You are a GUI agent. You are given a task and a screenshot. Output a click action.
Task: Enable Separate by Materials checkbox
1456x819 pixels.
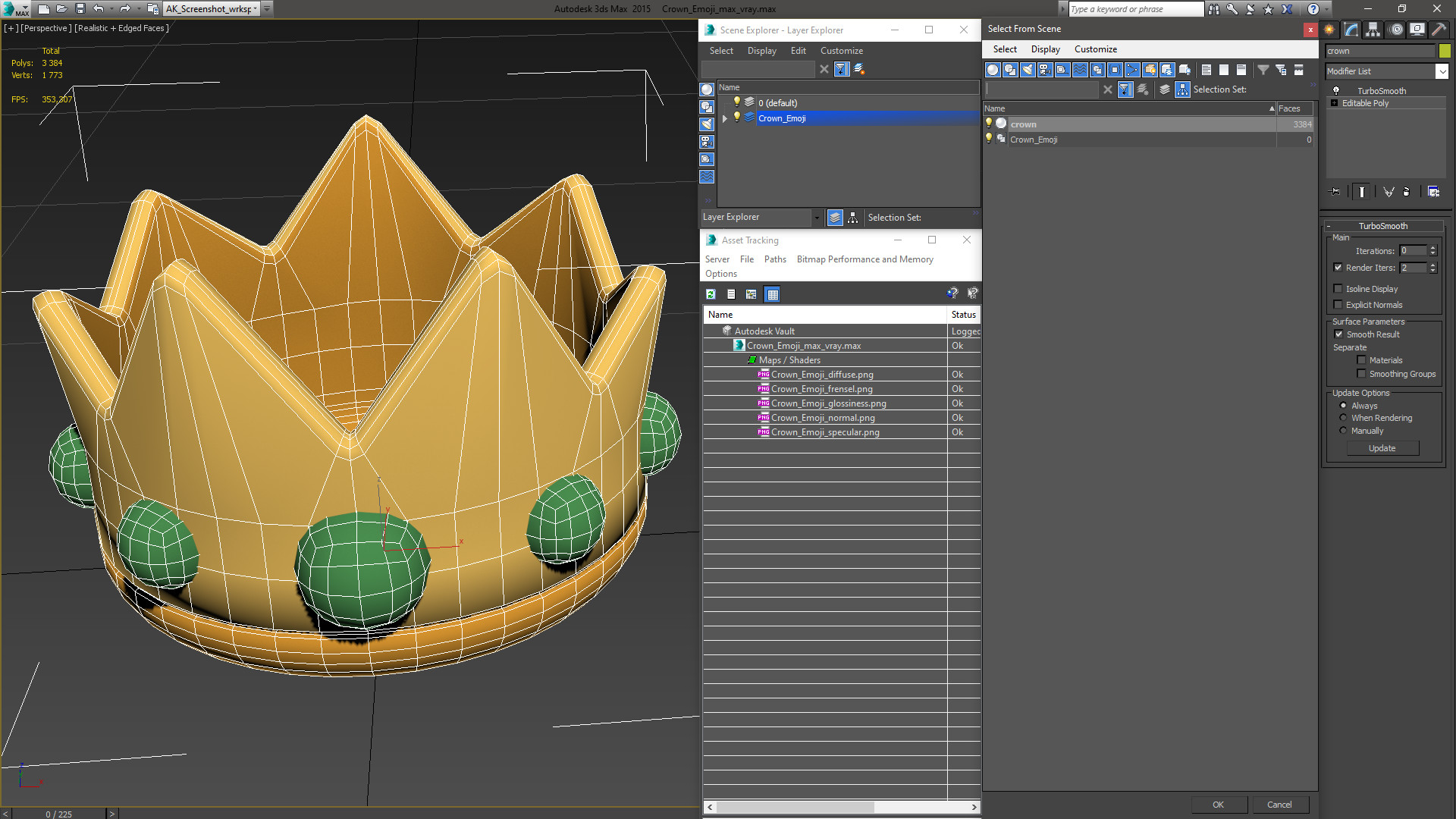[1361, 360]
